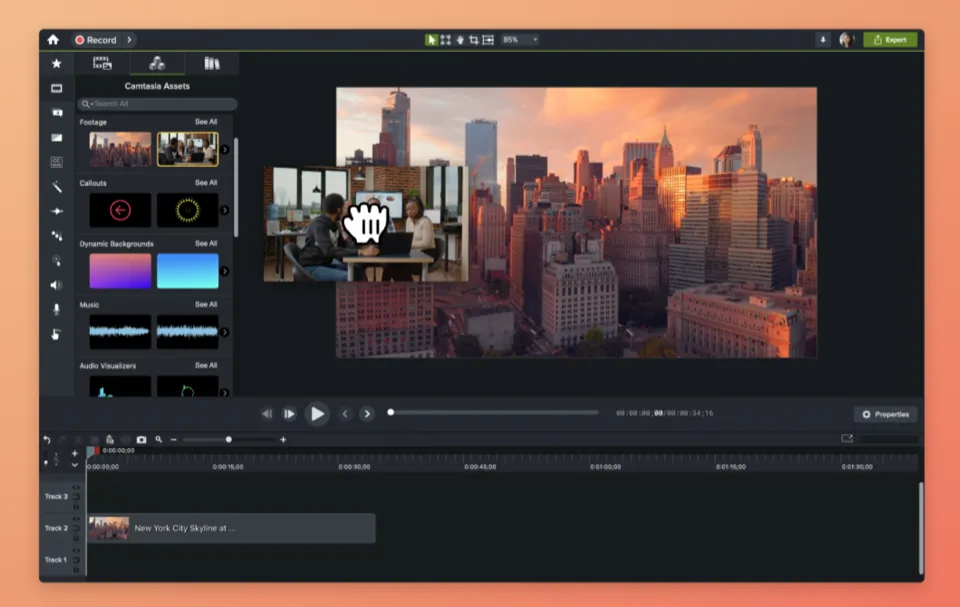Screen dimensions: 960x607
Task: Click See All for Music
Action: tap(206, 304)
